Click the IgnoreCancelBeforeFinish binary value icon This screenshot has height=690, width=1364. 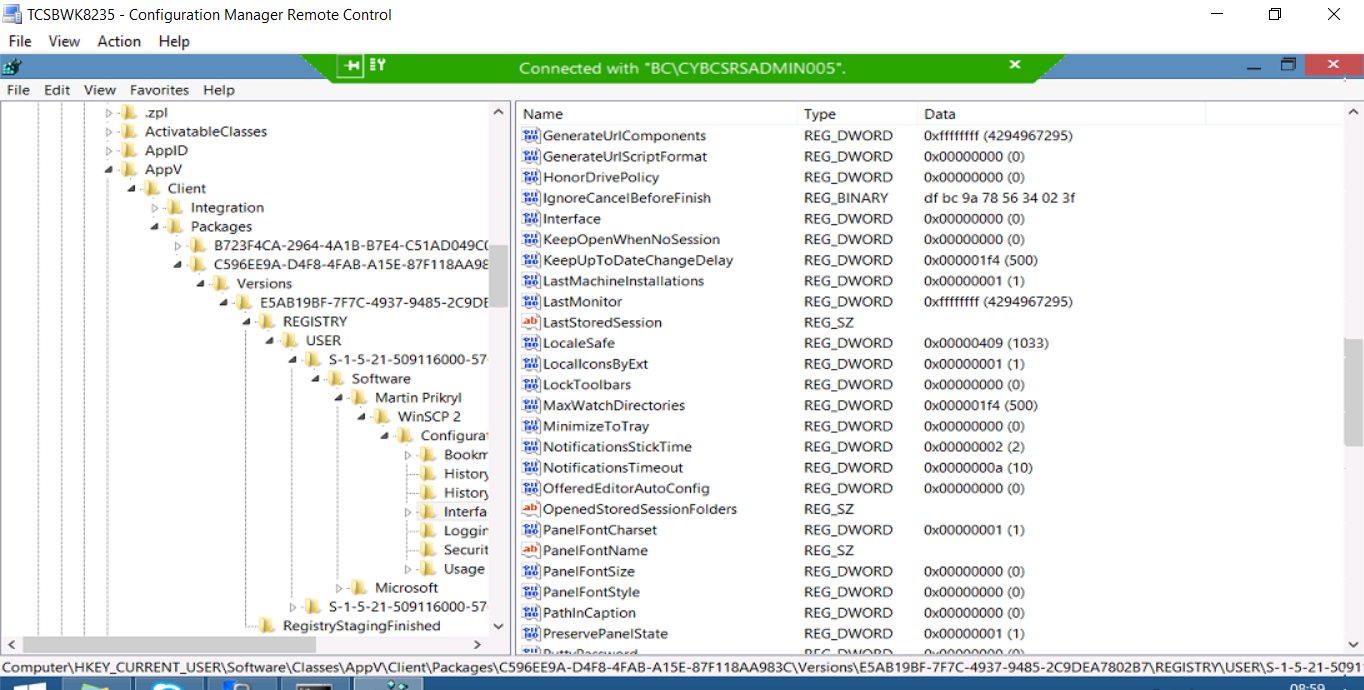click(531, 198)
